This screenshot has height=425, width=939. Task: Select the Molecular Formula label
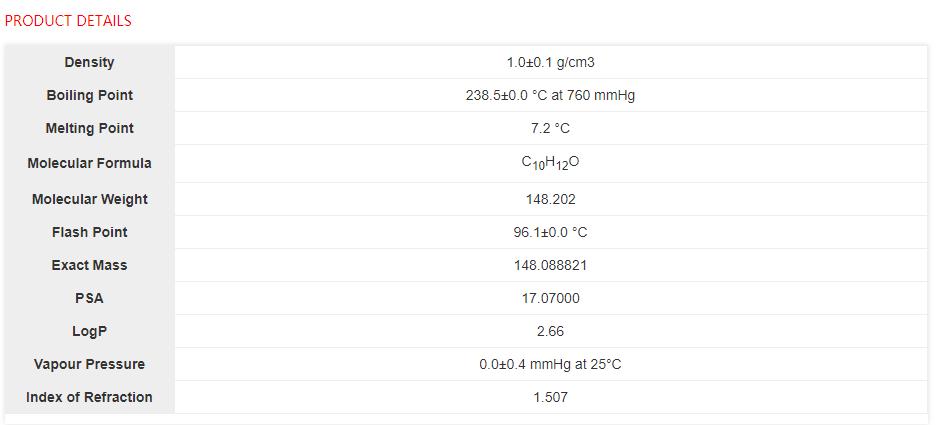pos(89,163)
